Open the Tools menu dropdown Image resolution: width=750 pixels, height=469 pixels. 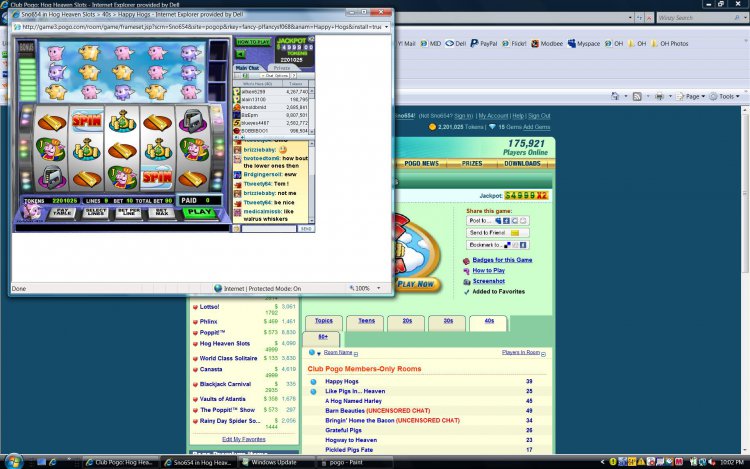tap(724, 96)
